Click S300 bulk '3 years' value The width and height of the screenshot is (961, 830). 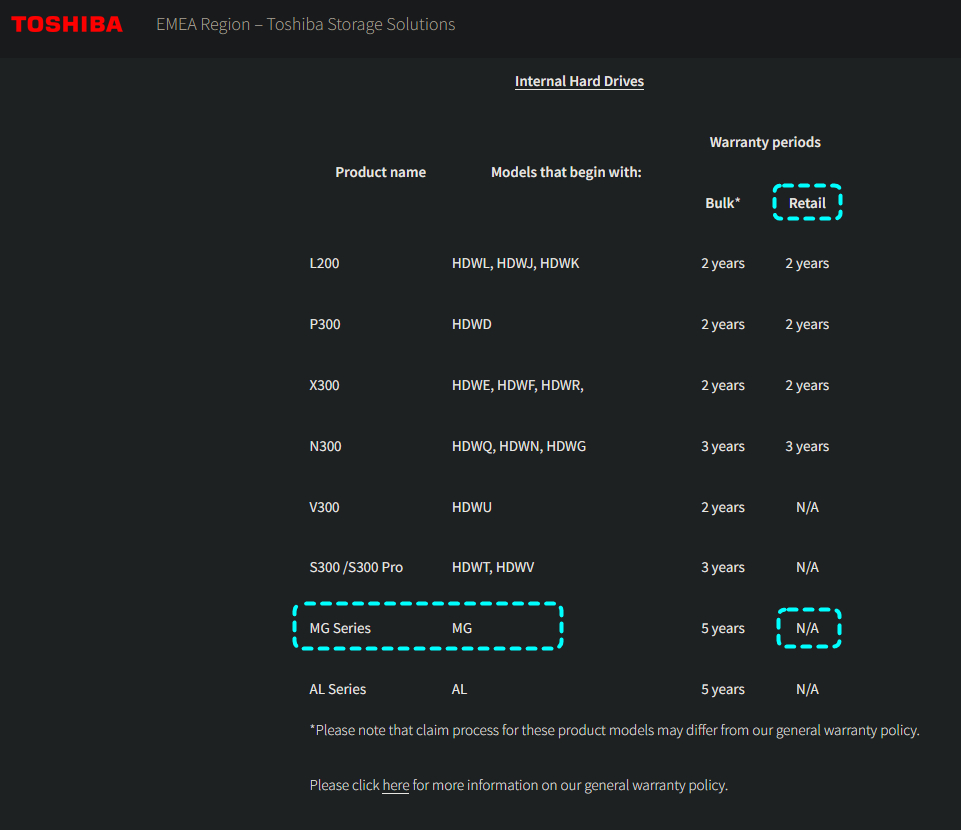pyautogui.click(x=723, y=567)
